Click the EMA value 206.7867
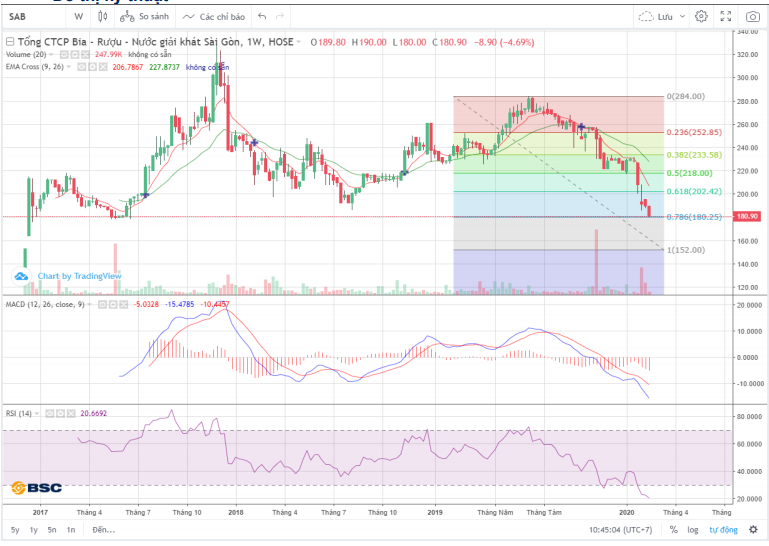 [128, 67]
